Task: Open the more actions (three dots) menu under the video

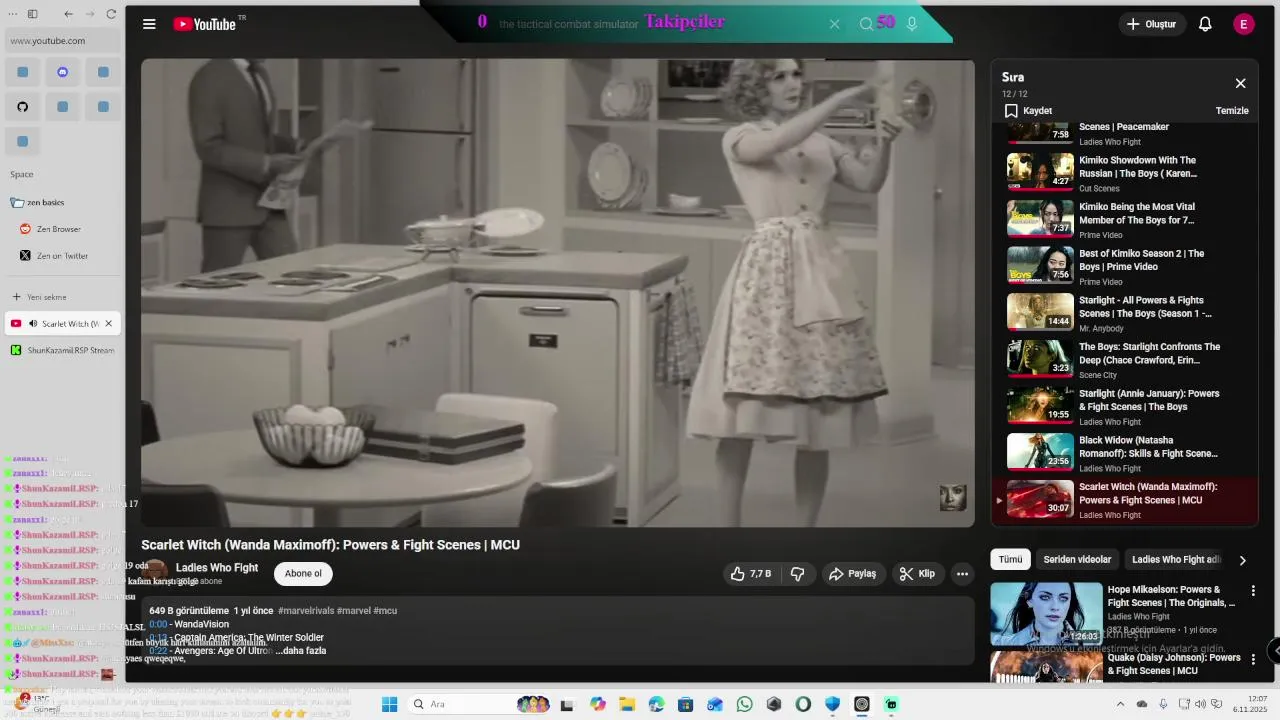Action: click(962, 574)
